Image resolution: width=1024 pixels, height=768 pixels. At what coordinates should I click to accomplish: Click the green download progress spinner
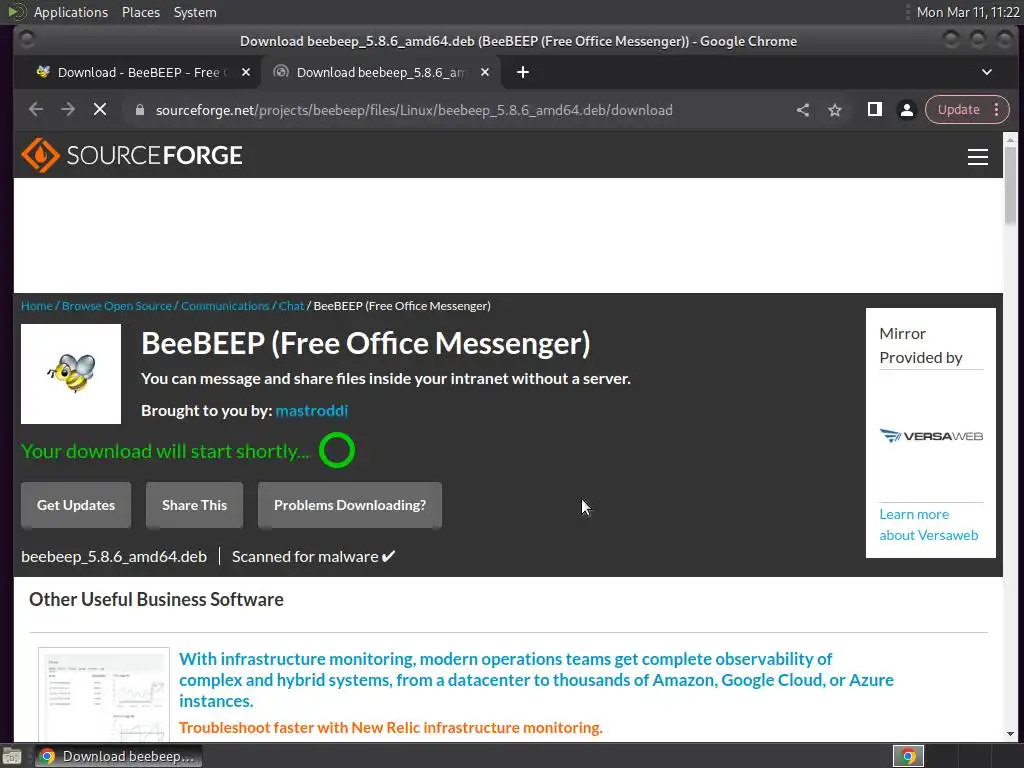pyautogui.click(x=337, y=451)
